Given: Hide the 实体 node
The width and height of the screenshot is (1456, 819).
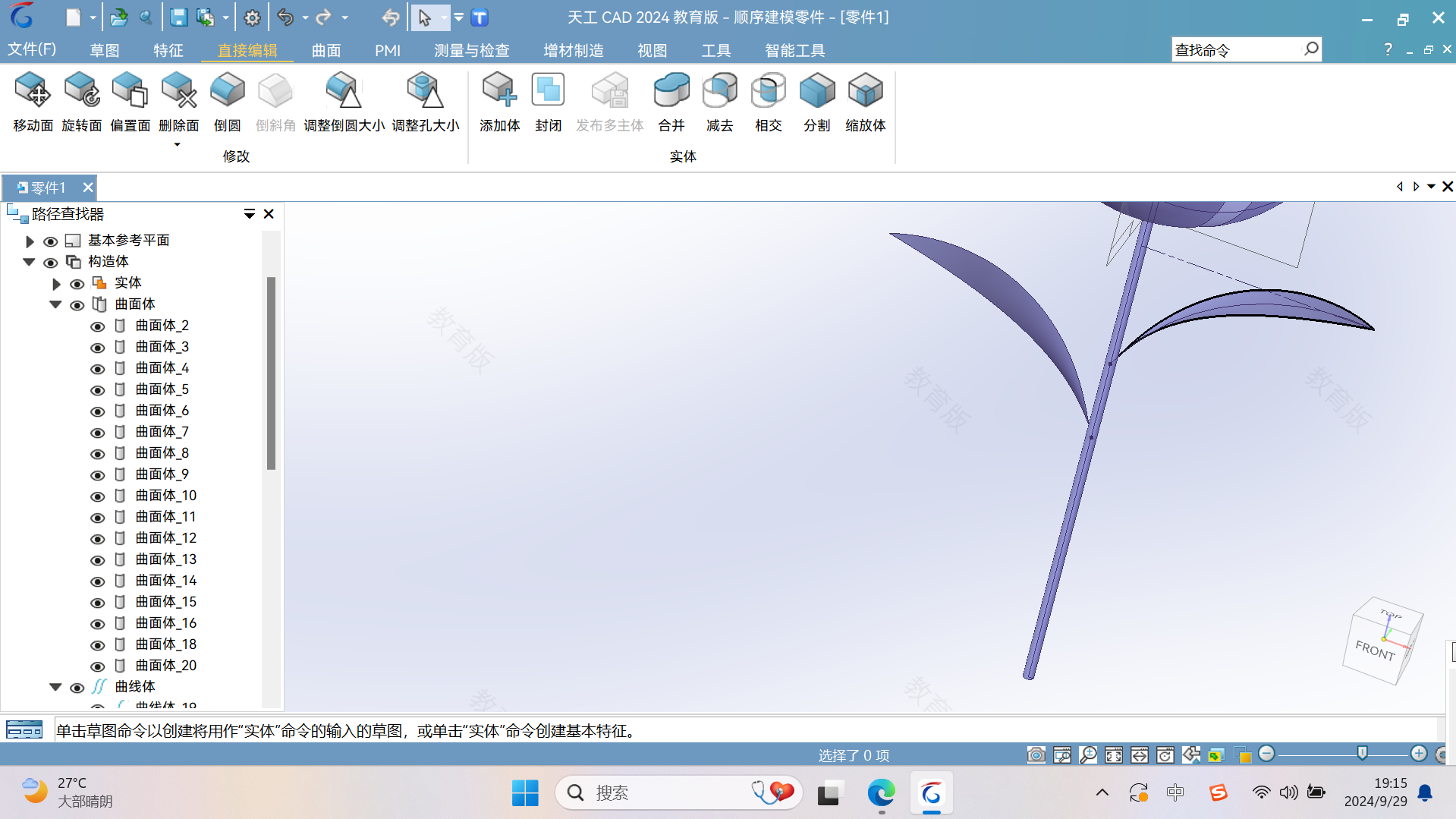Looking at the screenshot, I should [x=77, y=284].
